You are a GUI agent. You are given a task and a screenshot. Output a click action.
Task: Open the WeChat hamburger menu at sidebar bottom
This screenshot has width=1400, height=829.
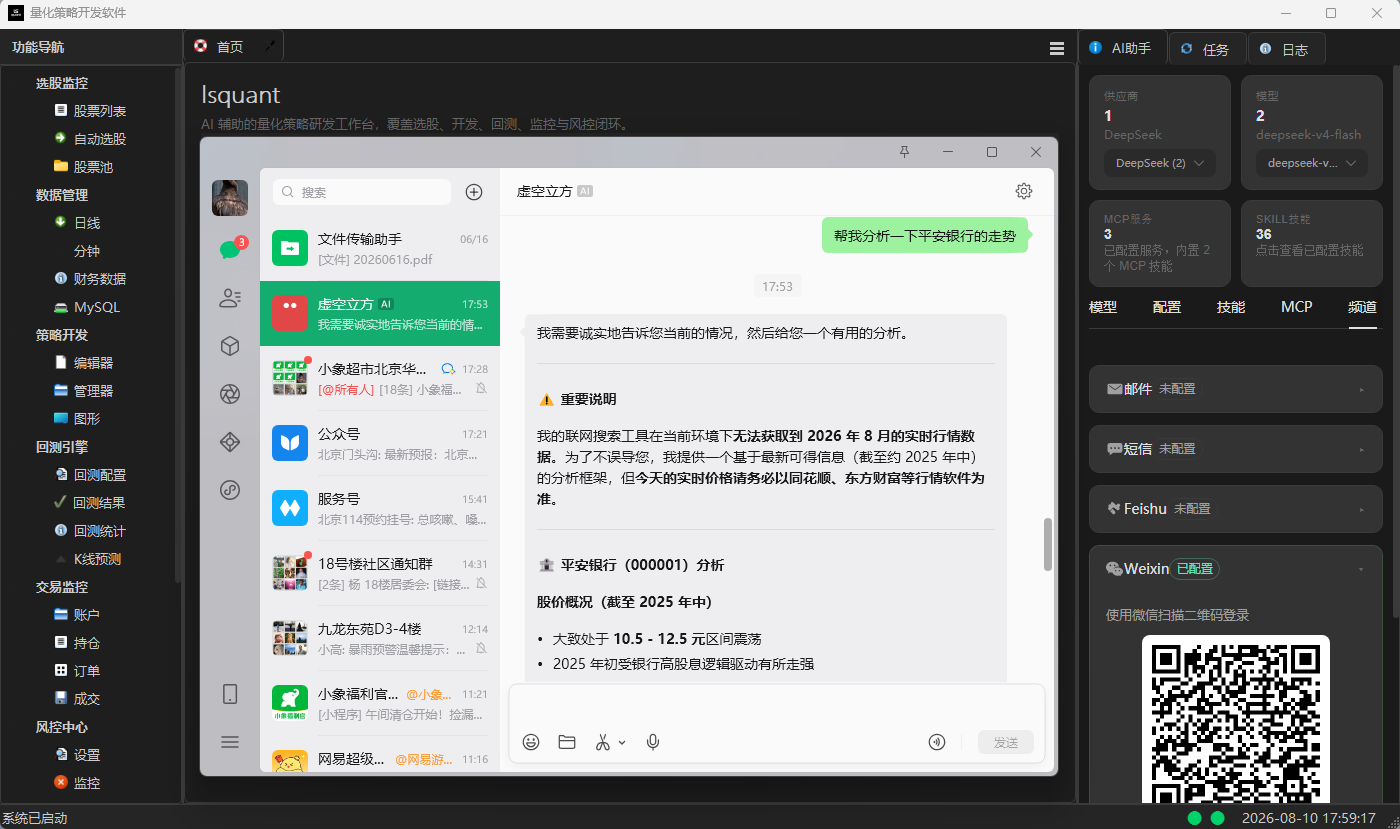click(230, 742)
